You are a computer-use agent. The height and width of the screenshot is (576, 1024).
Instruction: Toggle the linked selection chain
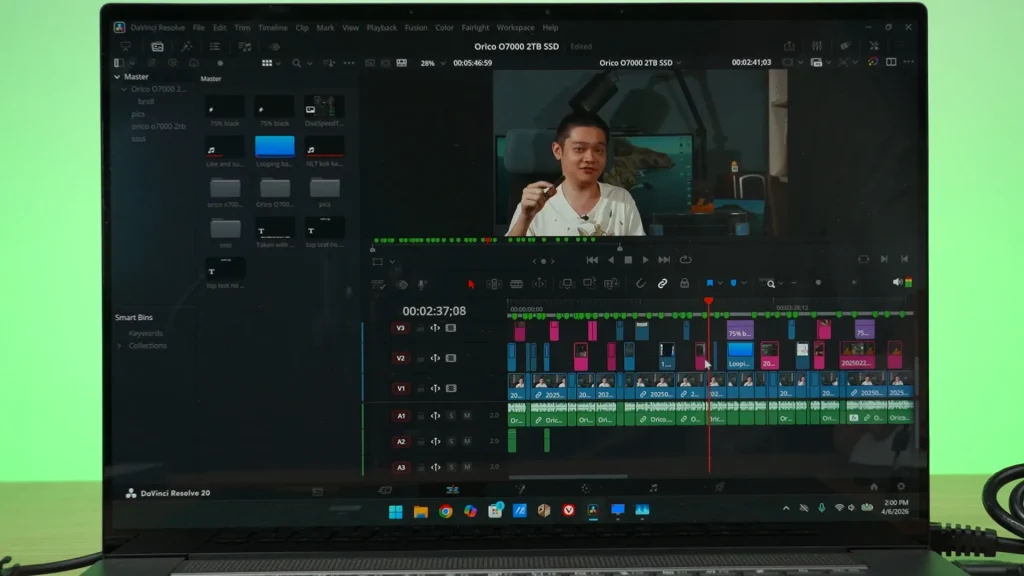(662, 284)
